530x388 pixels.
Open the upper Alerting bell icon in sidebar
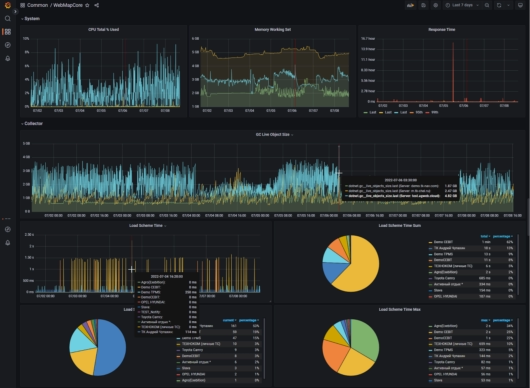tap(8, 58)
